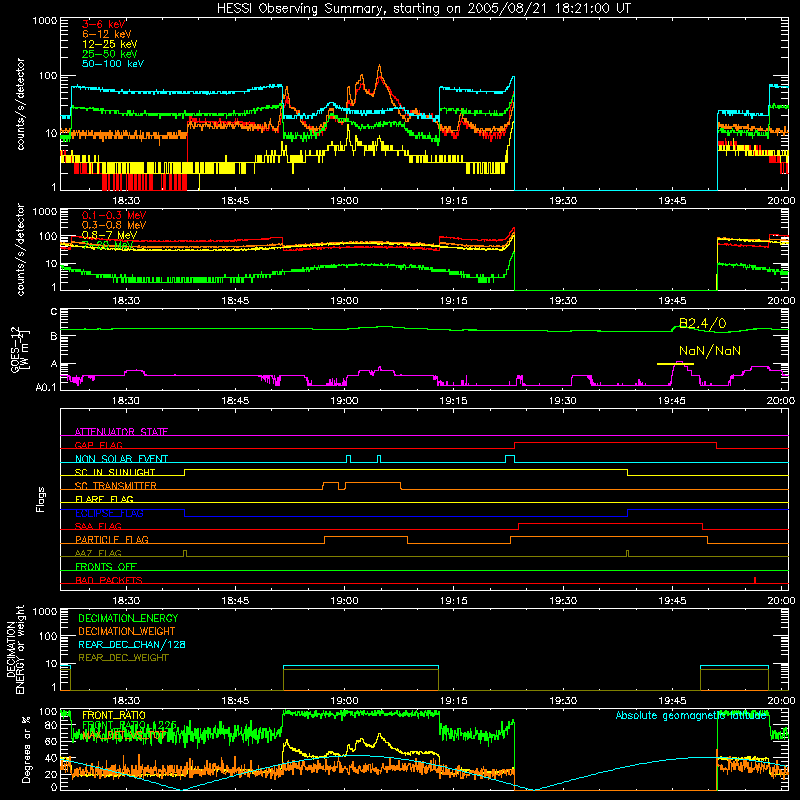Click the 3-6 keV legend label
800x800 pixels.
coord(103,24)
